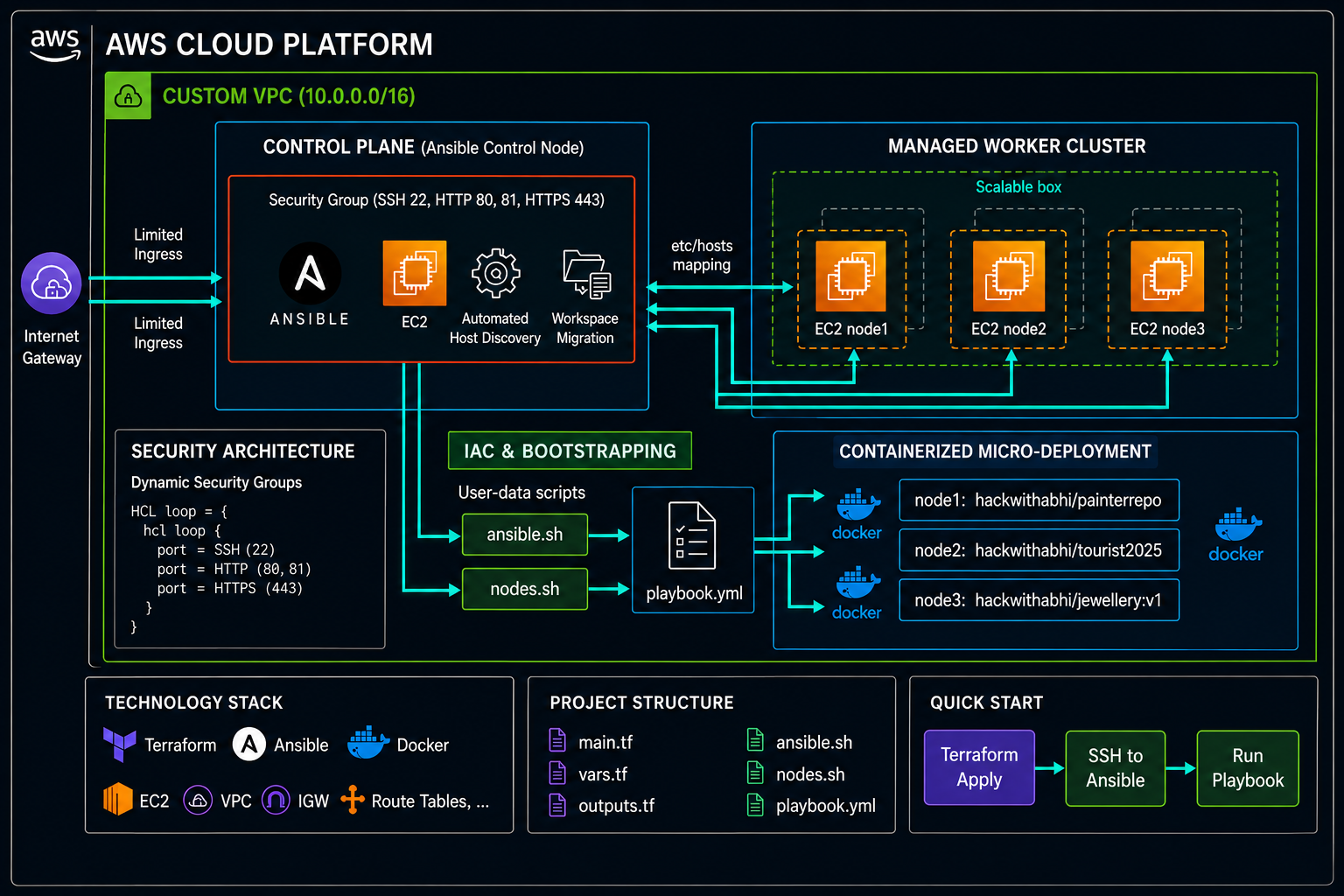
Task: Click the Docker whale in Technology Stack
Action: (x=368, y=742)
